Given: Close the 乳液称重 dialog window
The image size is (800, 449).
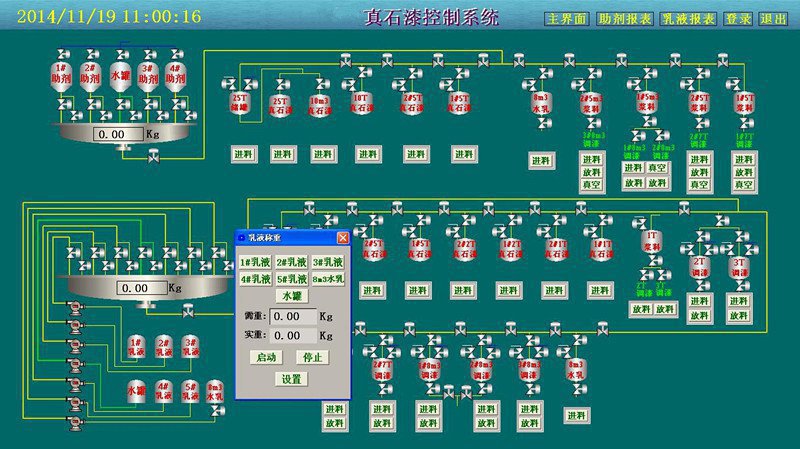Looking at the screenshot, I should pyautogui.click(x=343, y=238).
